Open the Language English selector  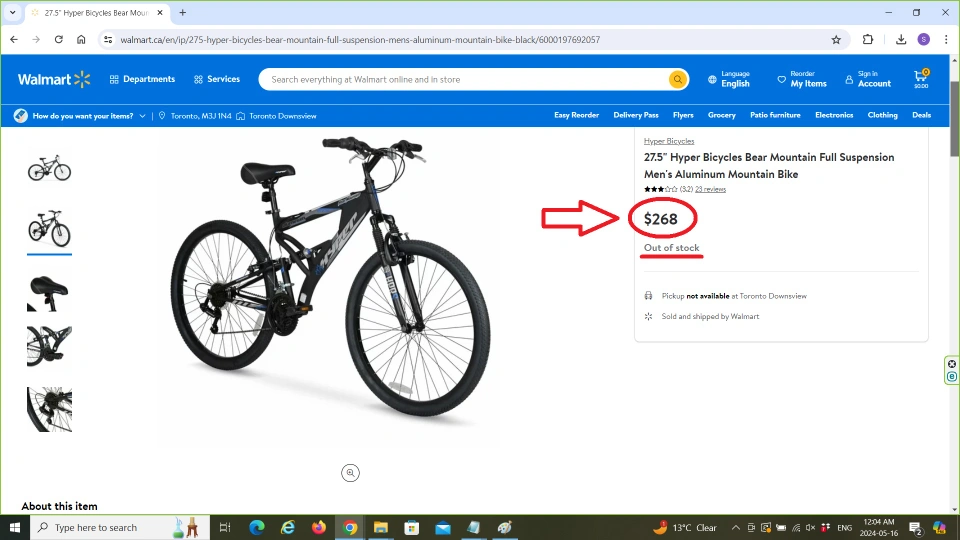tap(728, 79)
